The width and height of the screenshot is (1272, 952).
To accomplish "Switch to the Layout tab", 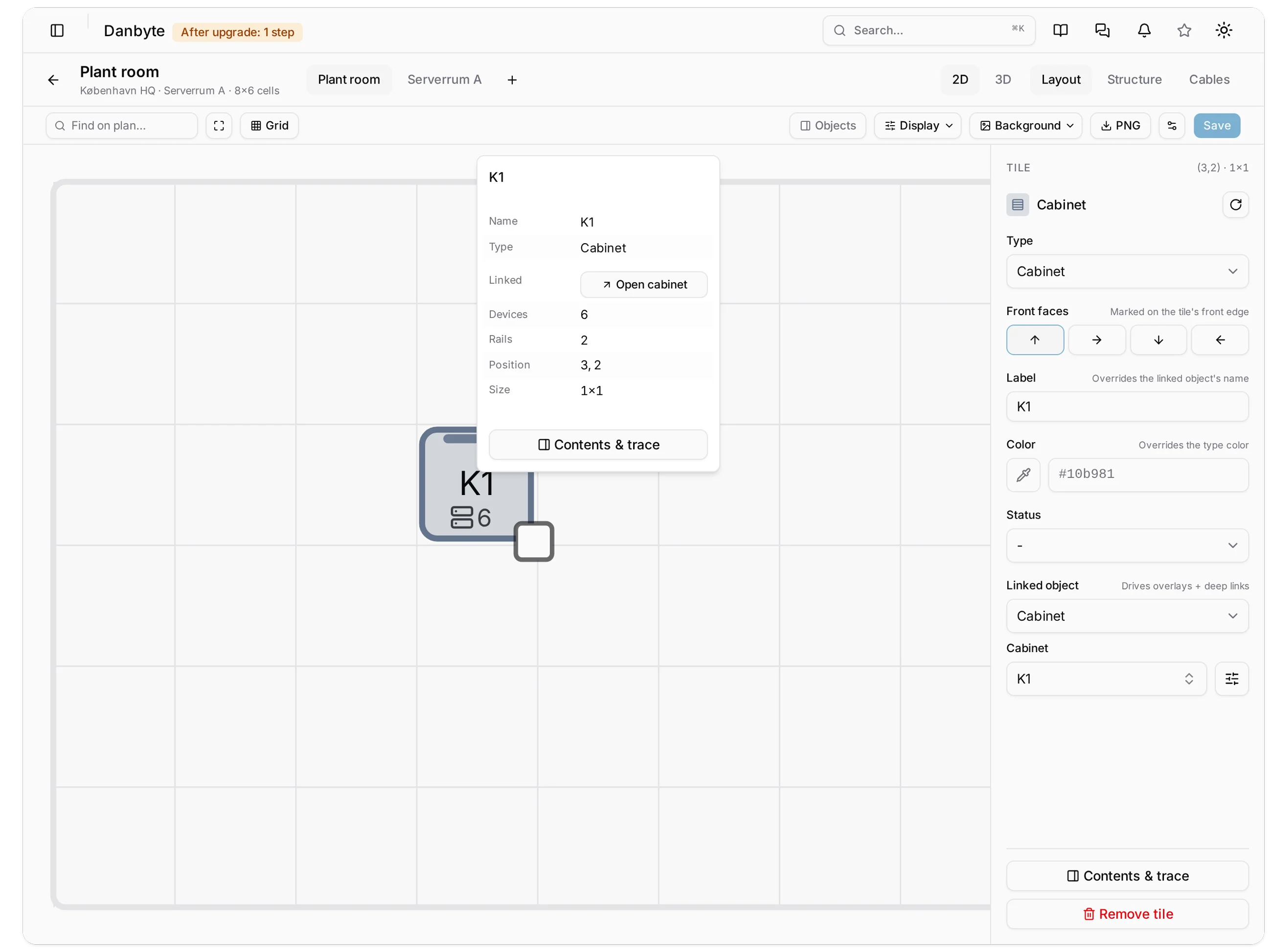I will pyautogui.click(x=1060, y=79).
